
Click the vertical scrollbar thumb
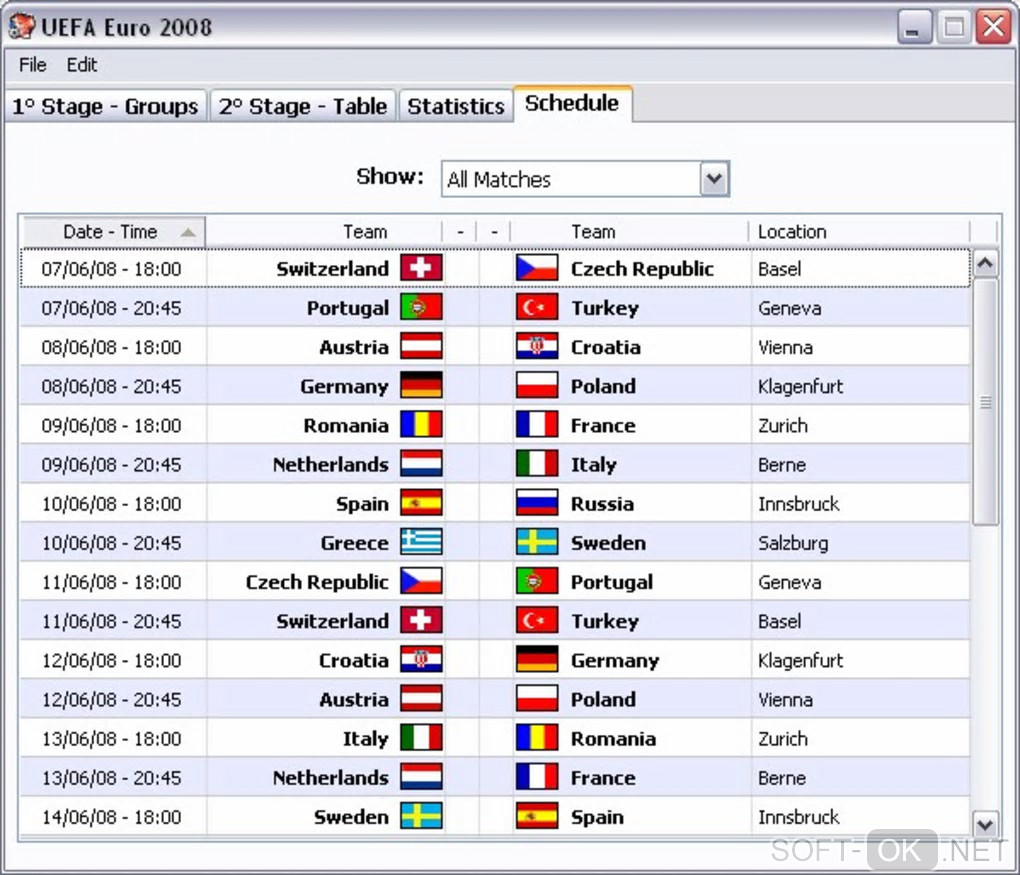(985, 401)
